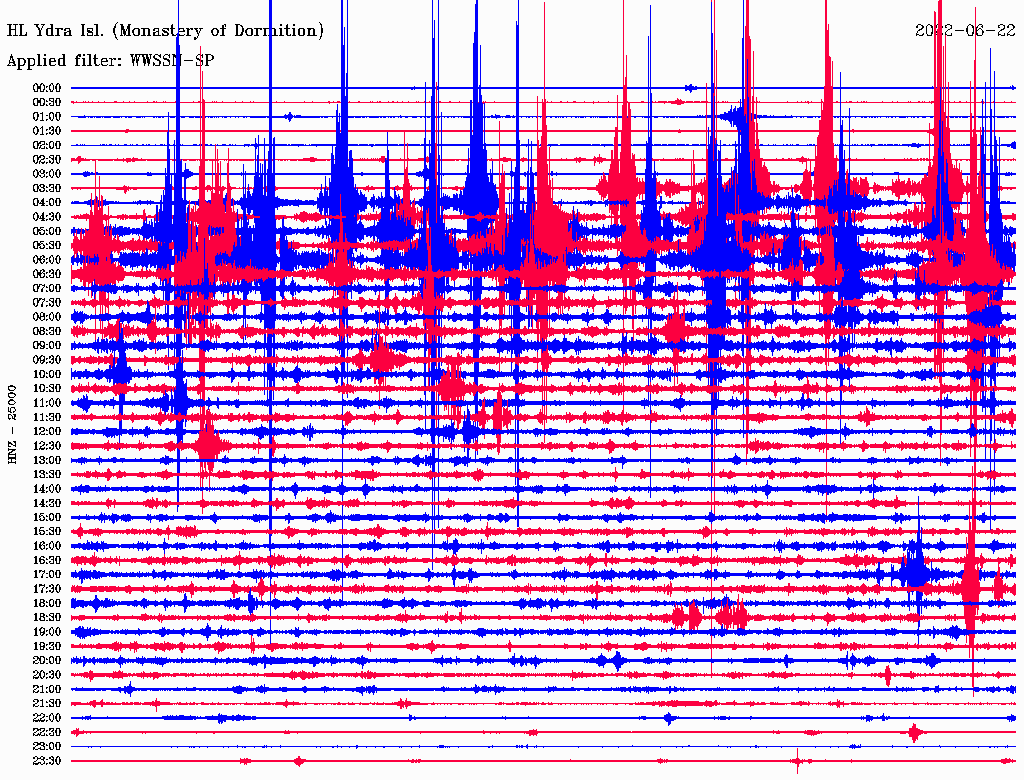Image resolution: width=1024 pixels, height=780 pixels.
Task: Select the 18:30 time label
Action: pos(47,617)
